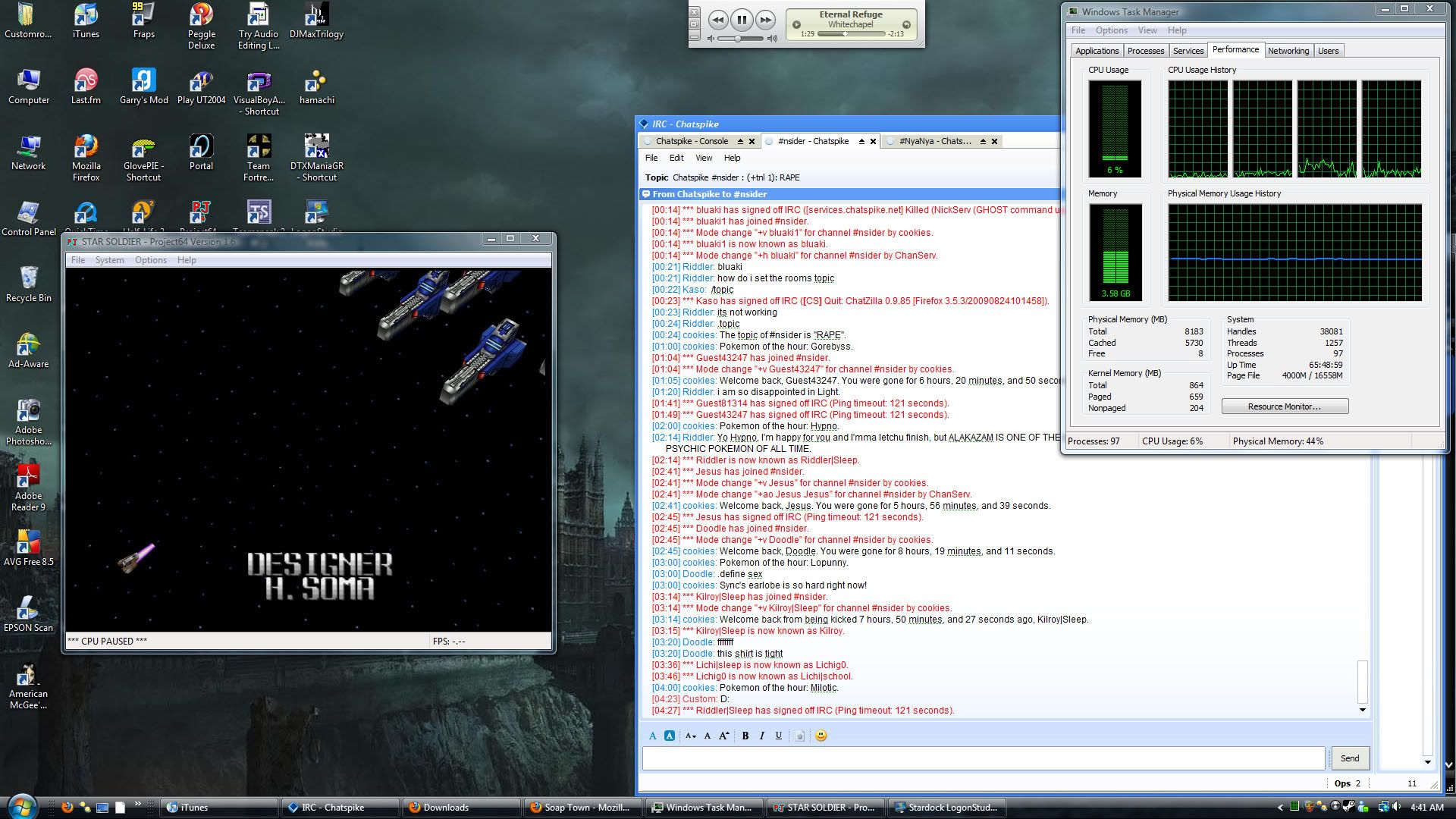The image size is (1456, 819).
Task: Open the Adobe Reader 9 desktop icon
Action: (x=28, y=488)
